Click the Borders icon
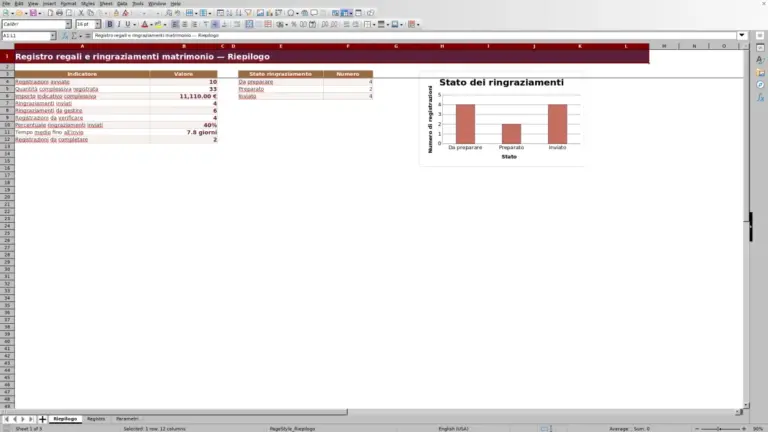This screenshot has height=432, width=768. (x=367, y=24)
